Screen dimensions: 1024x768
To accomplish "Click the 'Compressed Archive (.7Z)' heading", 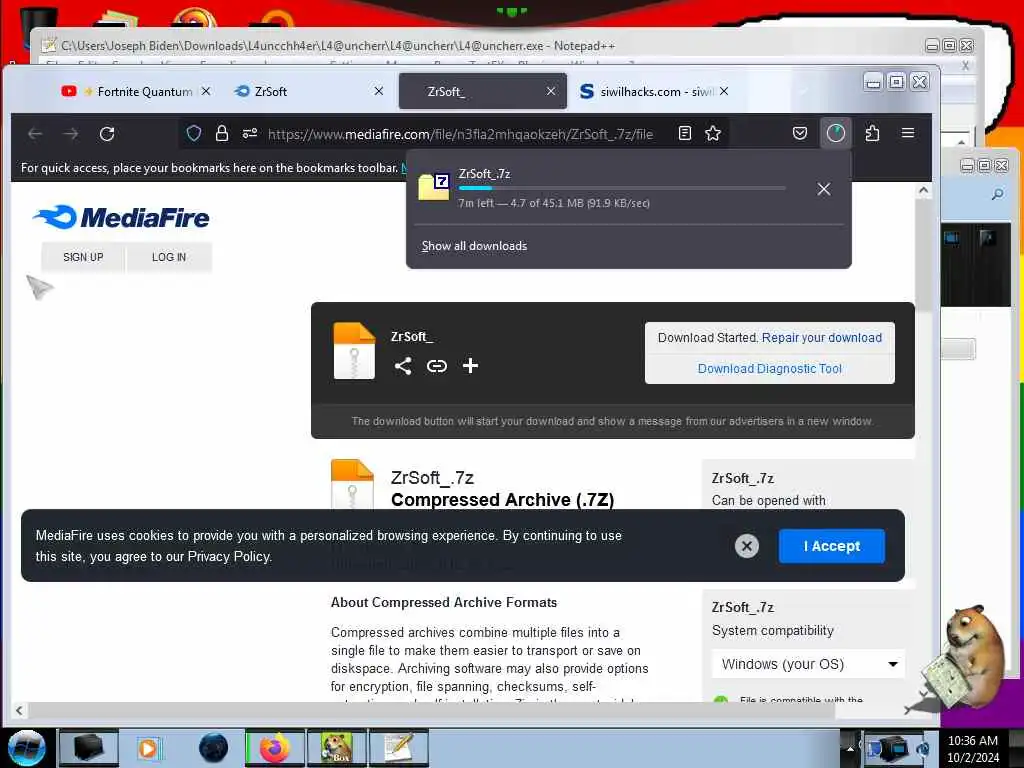I will (502, 500).
